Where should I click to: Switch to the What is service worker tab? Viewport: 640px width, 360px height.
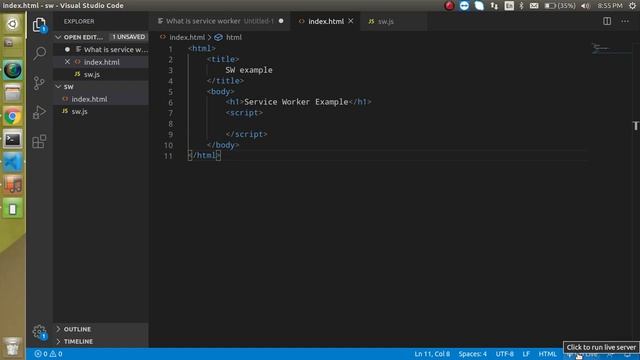tap(220, 21)
